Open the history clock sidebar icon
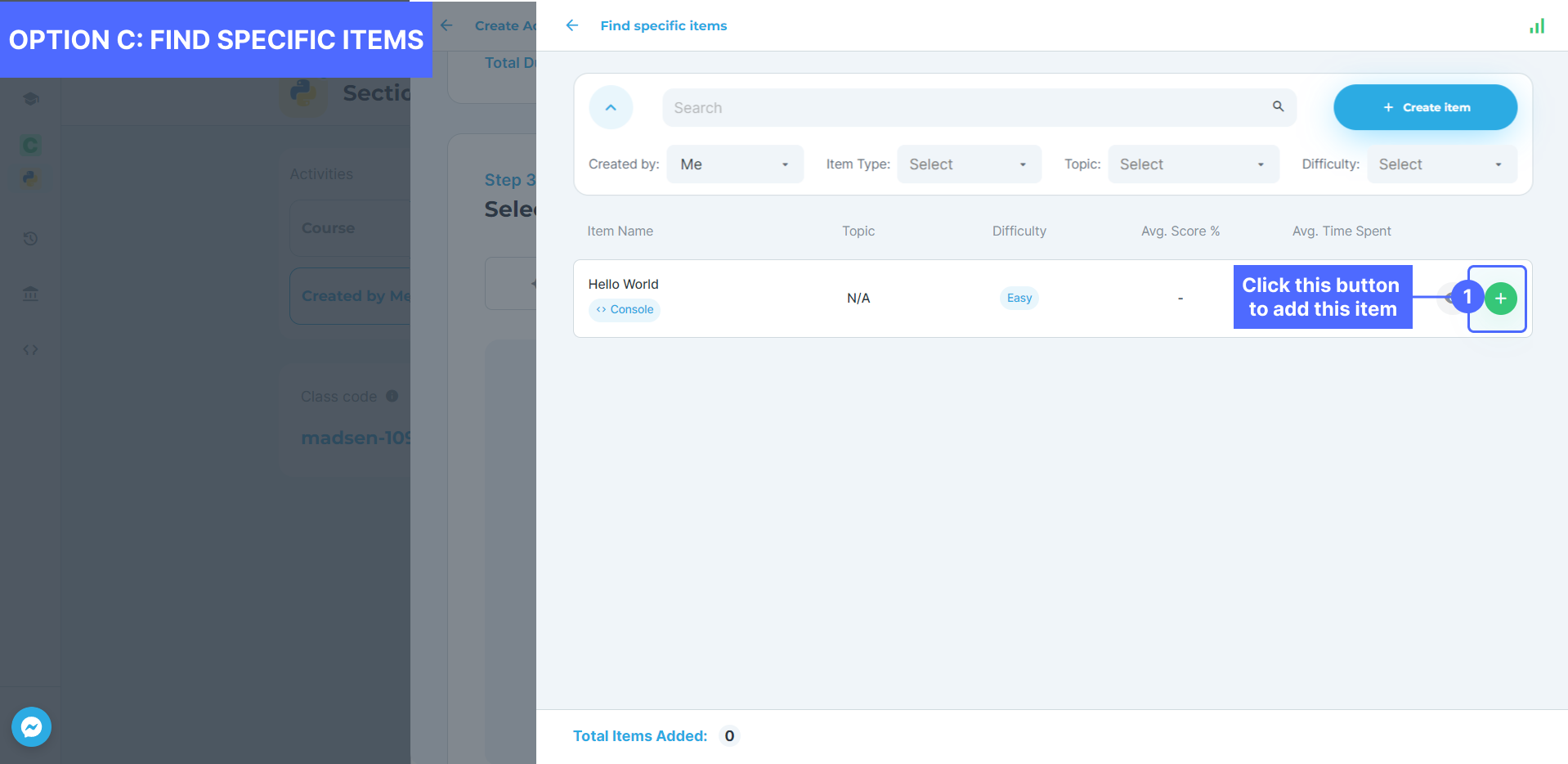This screenshot has height=764, width=1568. (x=30, y=239)
